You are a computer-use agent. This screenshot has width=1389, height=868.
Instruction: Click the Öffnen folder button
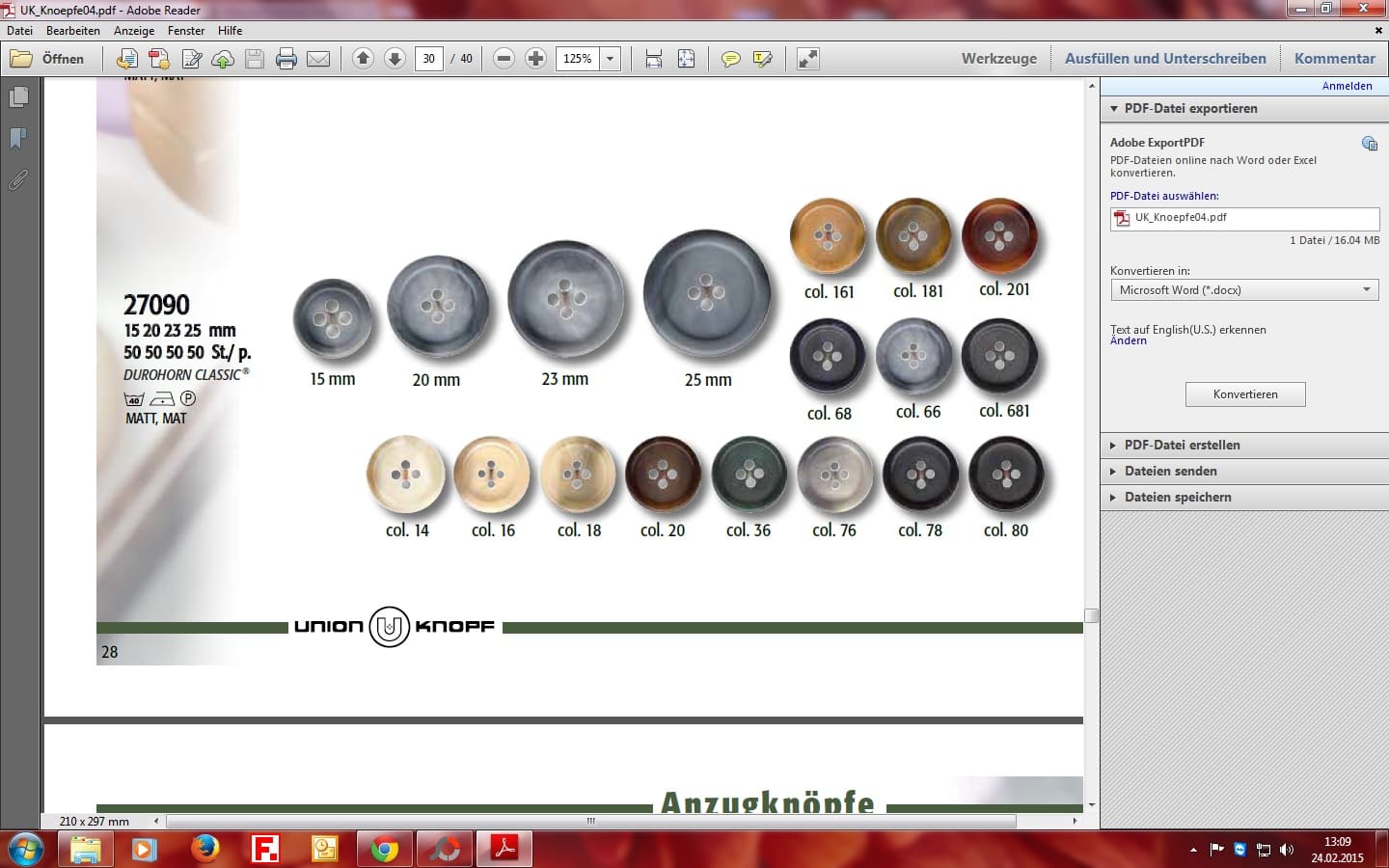click(47, 59)
